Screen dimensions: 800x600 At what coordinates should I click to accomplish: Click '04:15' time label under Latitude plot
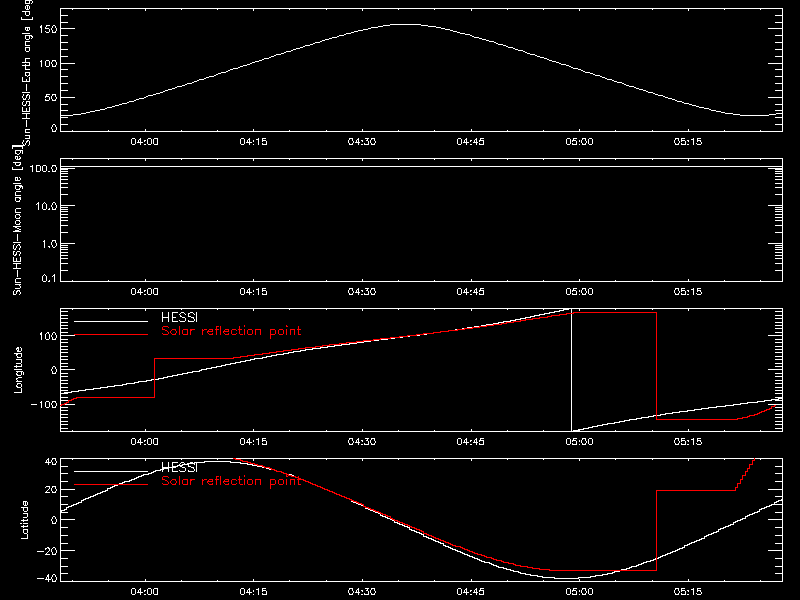[253, 592]
